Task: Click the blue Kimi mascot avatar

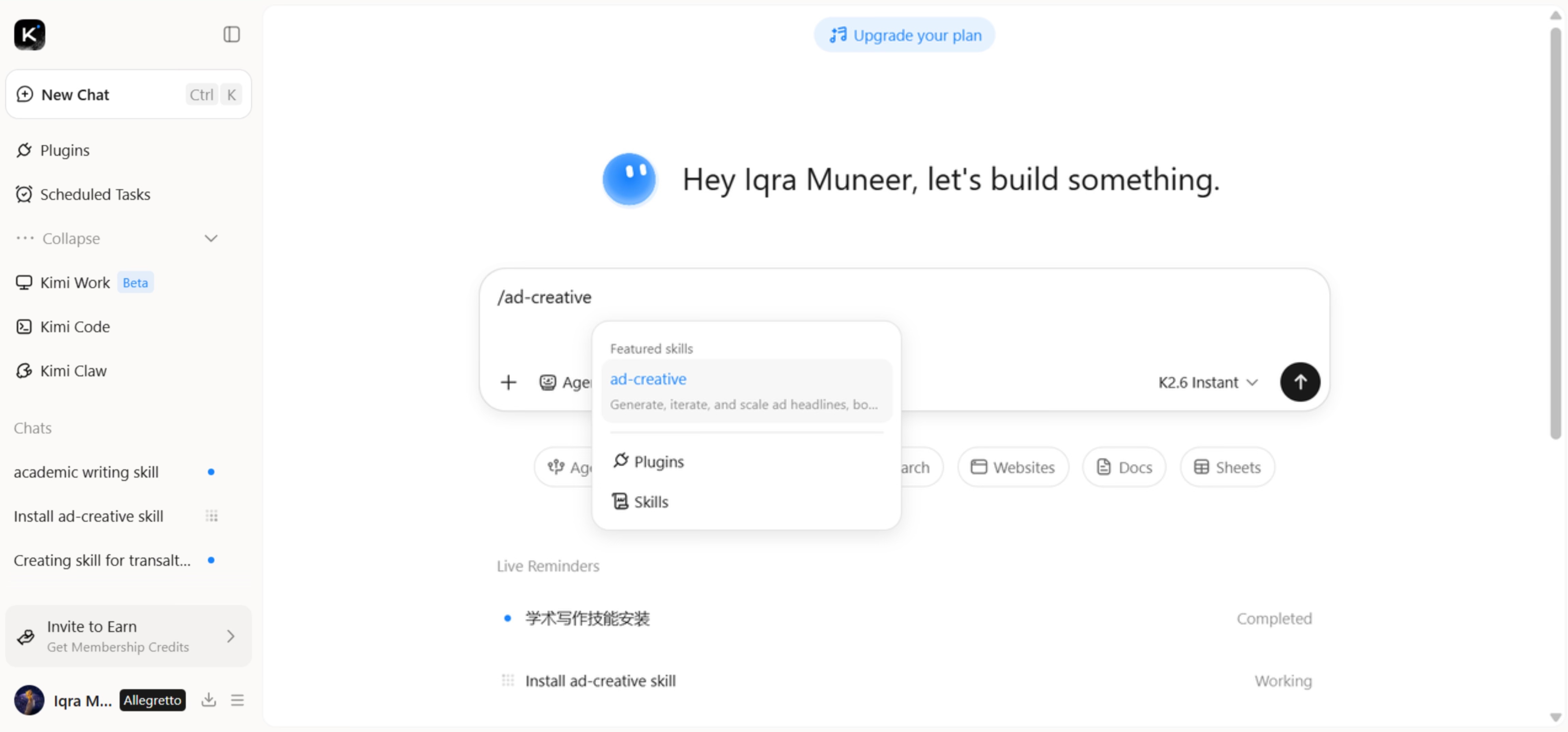Action: (x=629, y=180)
